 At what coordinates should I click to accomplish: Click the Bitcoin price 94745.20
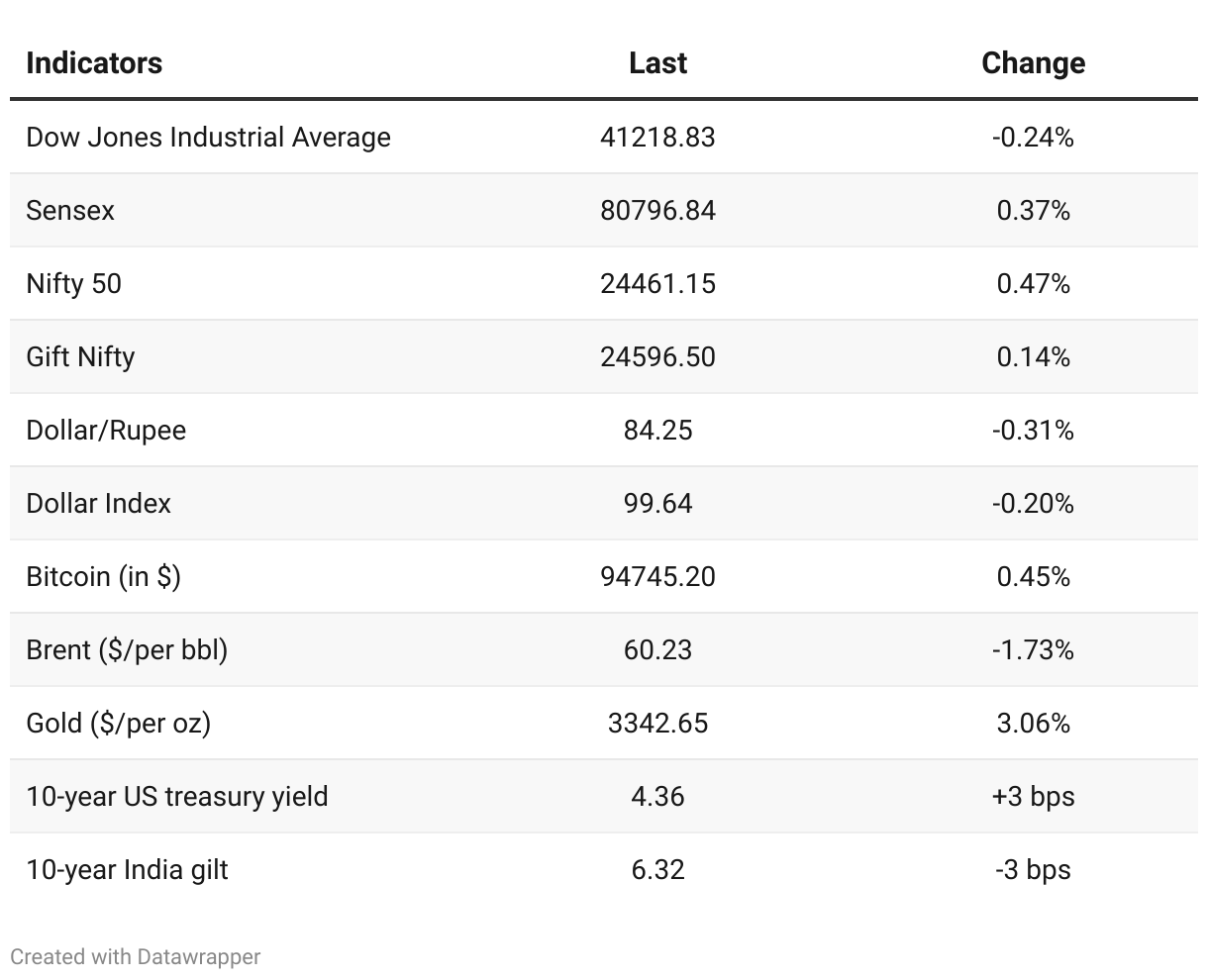point(657,577)
